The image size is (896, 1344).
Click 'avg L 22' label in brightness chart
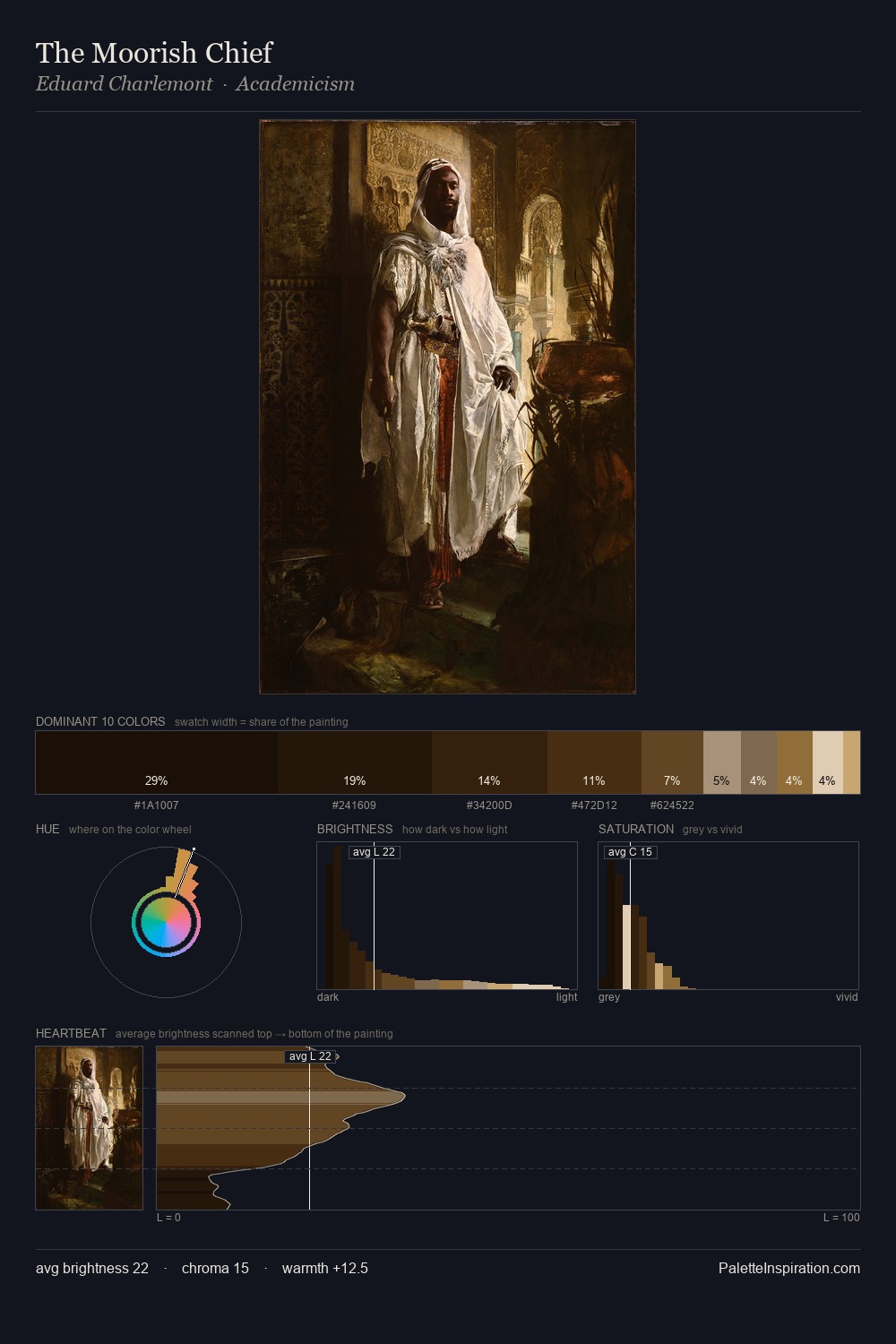click(x=374, y=852)
